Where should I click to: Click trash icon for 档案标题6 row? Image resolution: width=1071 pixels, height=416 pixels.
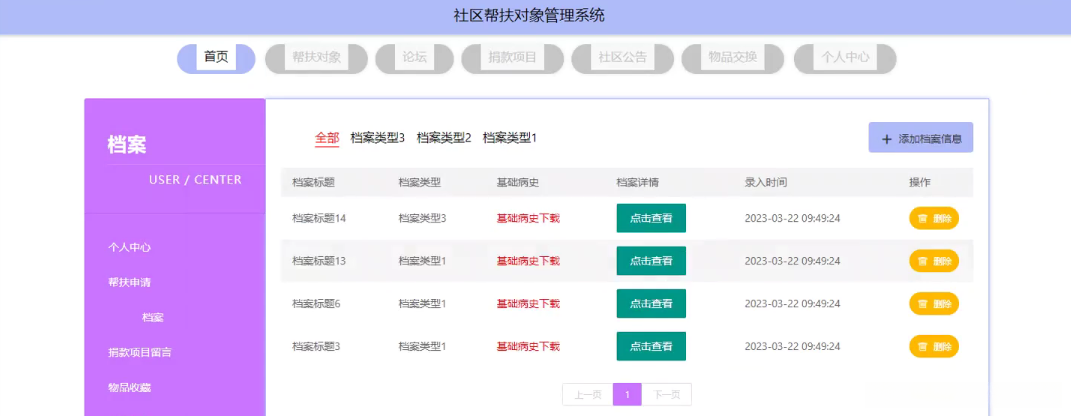tap(922, 304)
